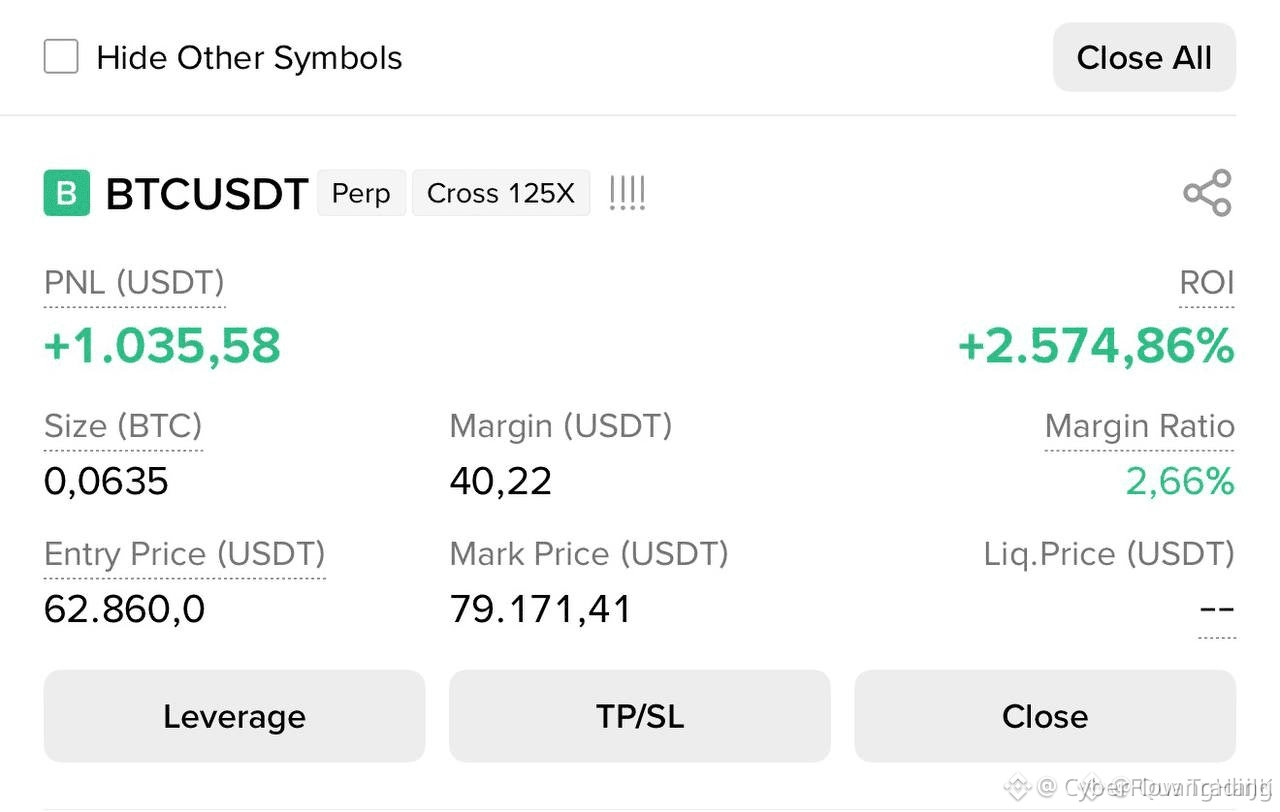1280x812 pixels.
Task: Click the Close All button
Action: (x=1144, y=58)
